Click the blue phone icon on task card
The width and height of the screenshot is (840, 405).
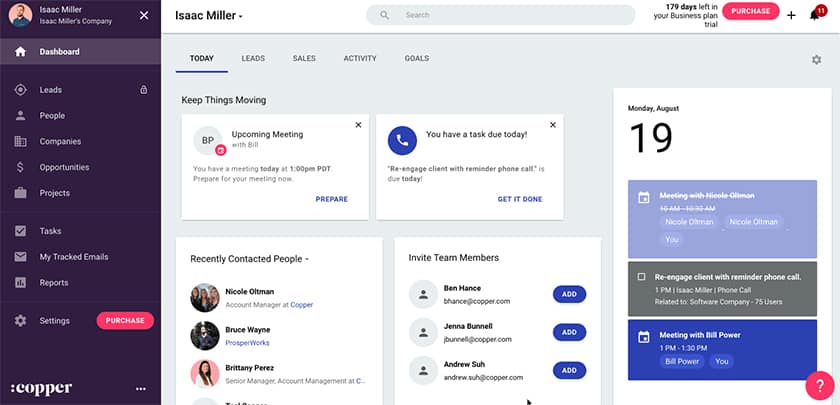tap(402, 141)
